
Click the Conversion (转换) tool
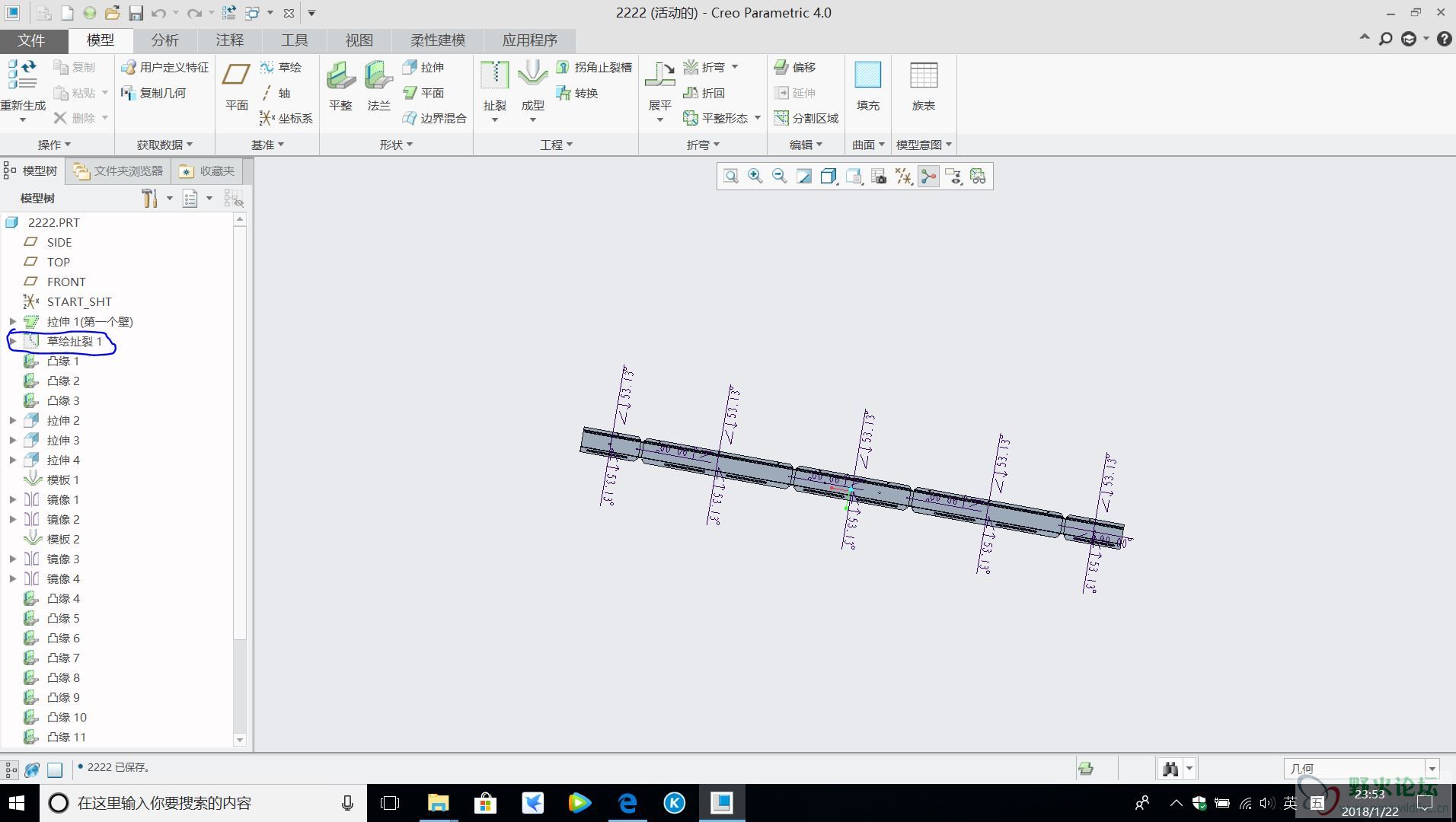tap(577, 93)
